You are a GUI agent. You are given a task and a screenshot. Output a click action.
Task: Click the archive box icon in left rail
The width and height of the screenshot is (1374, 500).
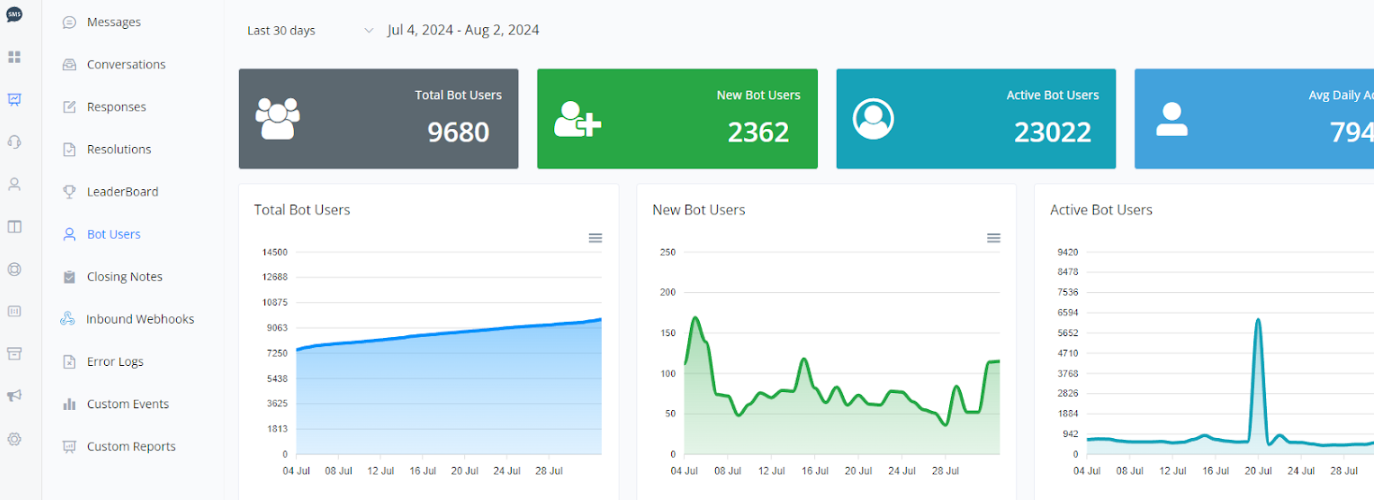tap(14, 354)
